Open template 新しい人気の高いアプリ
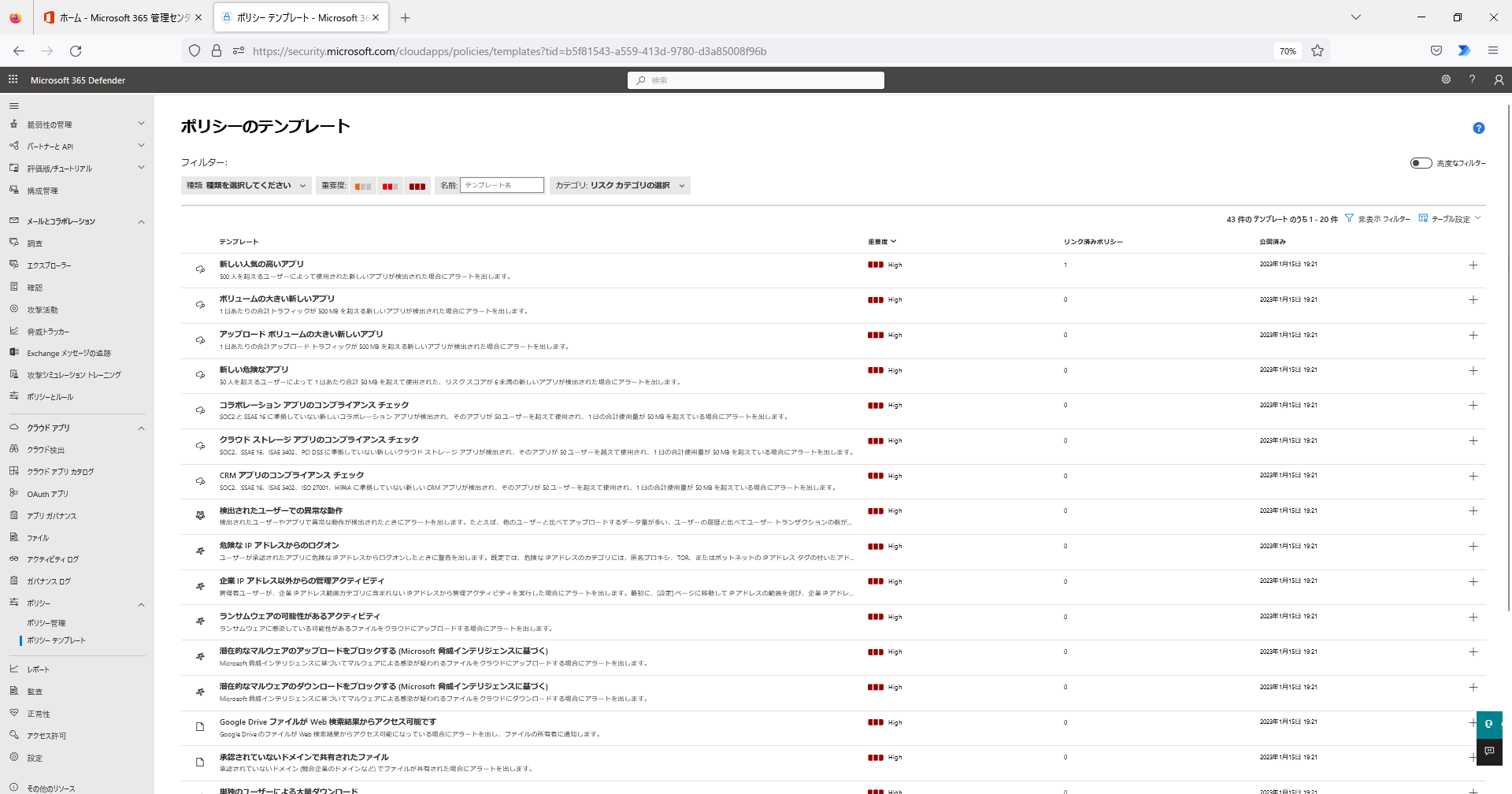 click(x=261, y=264)
